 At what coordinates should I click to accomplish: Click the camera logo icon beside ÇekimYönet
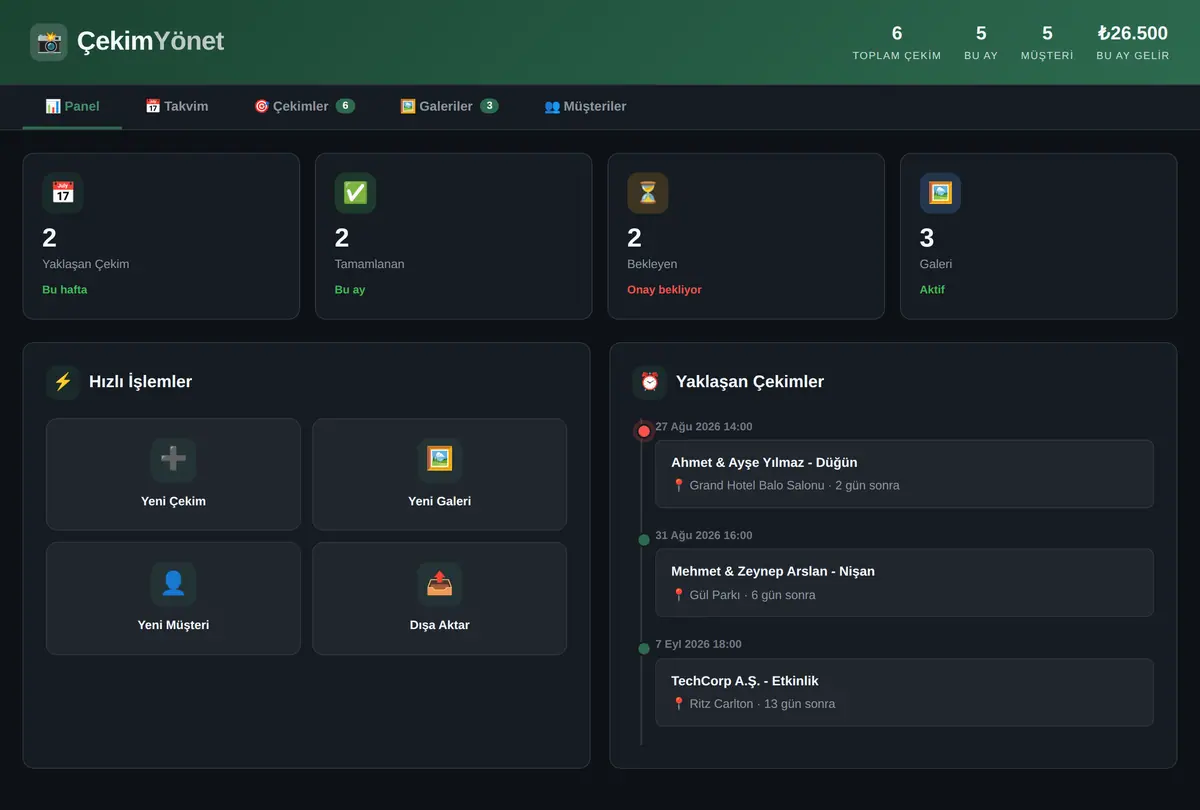tap(49, 42)
